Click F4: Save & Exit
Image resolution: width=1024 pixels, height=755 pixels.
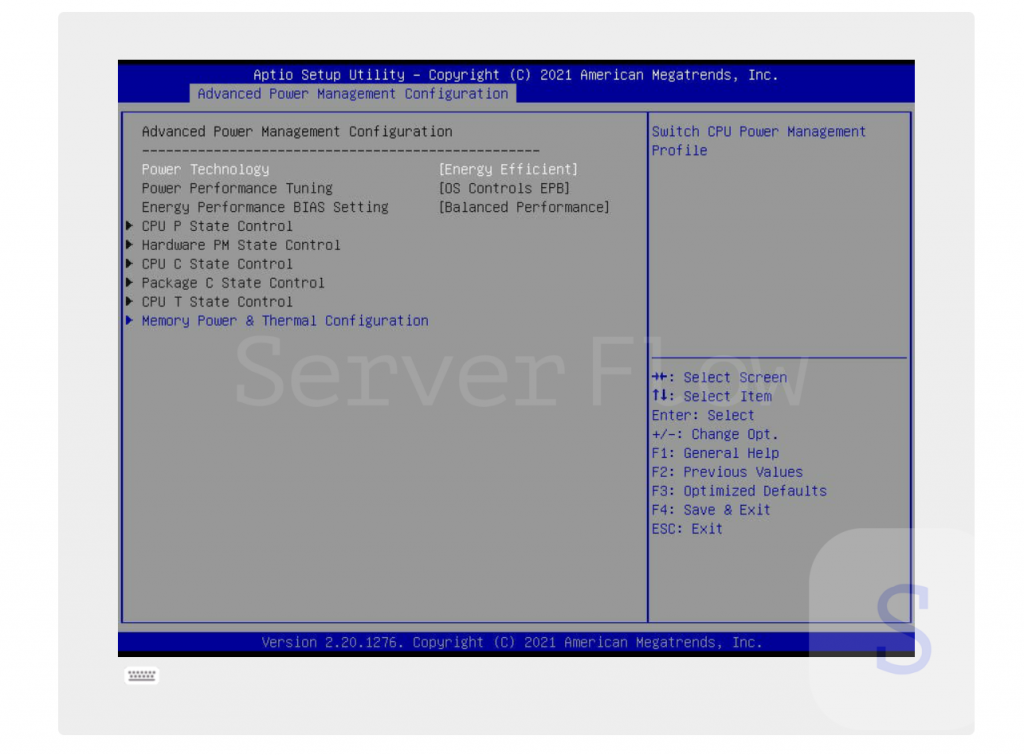[x=710, y=510]
